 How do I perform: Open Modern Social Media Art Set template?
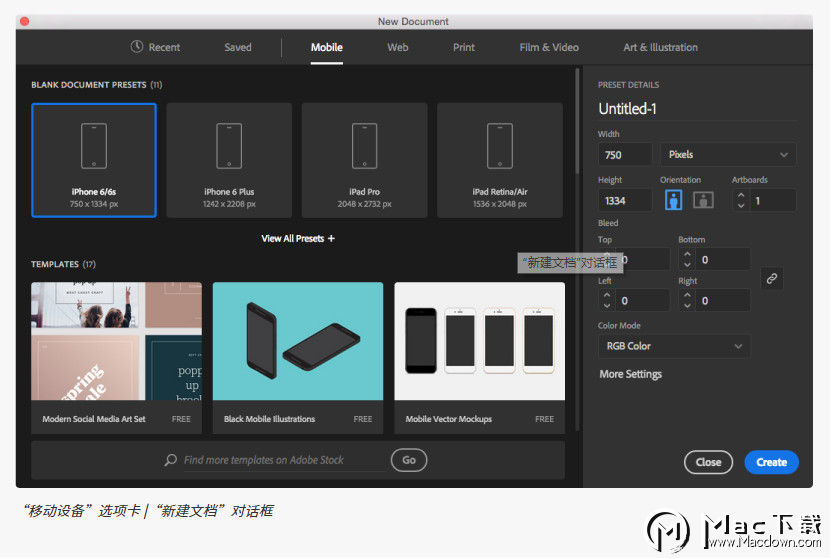point(117,358)
